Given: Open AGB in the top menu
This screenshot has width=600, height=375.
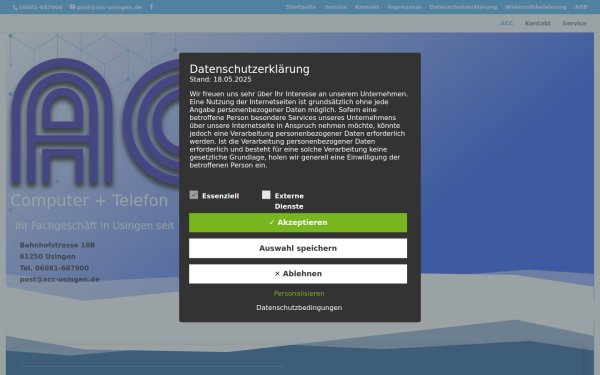Looking at the screenshot, I should (x=581, y=7).
